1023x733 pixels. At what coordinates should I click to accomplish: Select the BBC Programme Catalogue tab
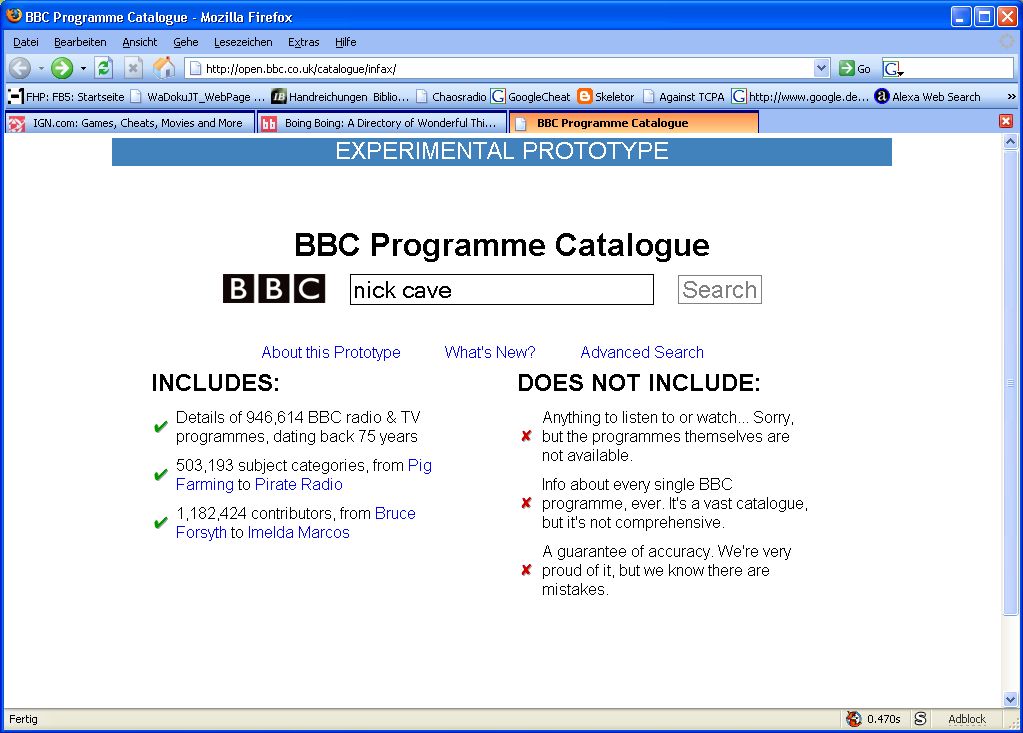pyautogui.click(x=634, y=123)
